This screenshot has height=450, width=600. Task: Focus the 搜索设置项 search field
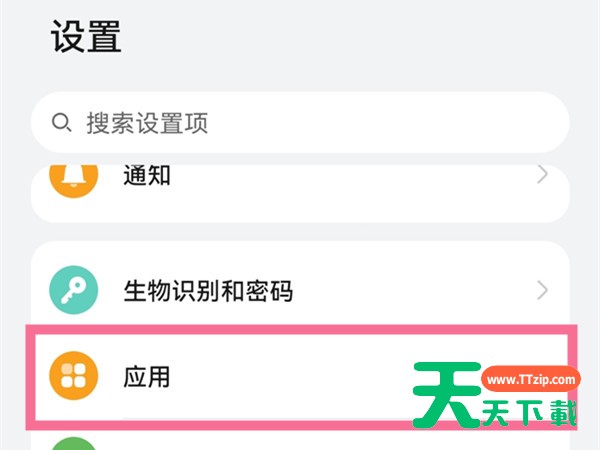(x=300, y=123)
